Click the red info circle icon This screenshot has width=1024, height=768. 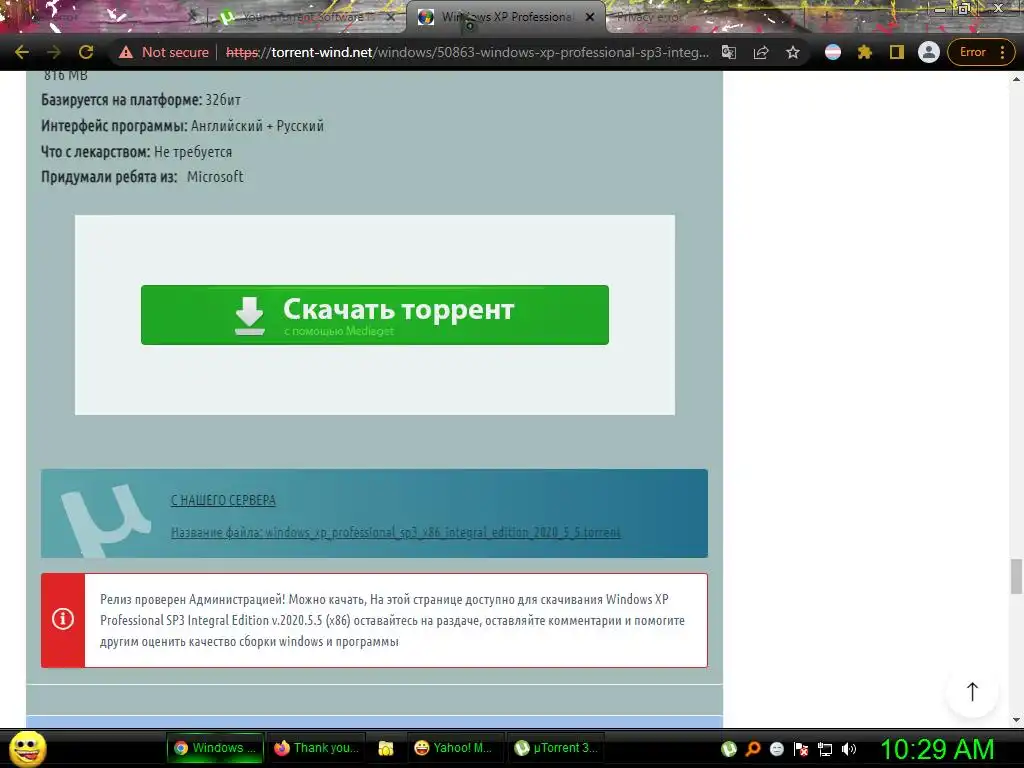click(63, 618)
